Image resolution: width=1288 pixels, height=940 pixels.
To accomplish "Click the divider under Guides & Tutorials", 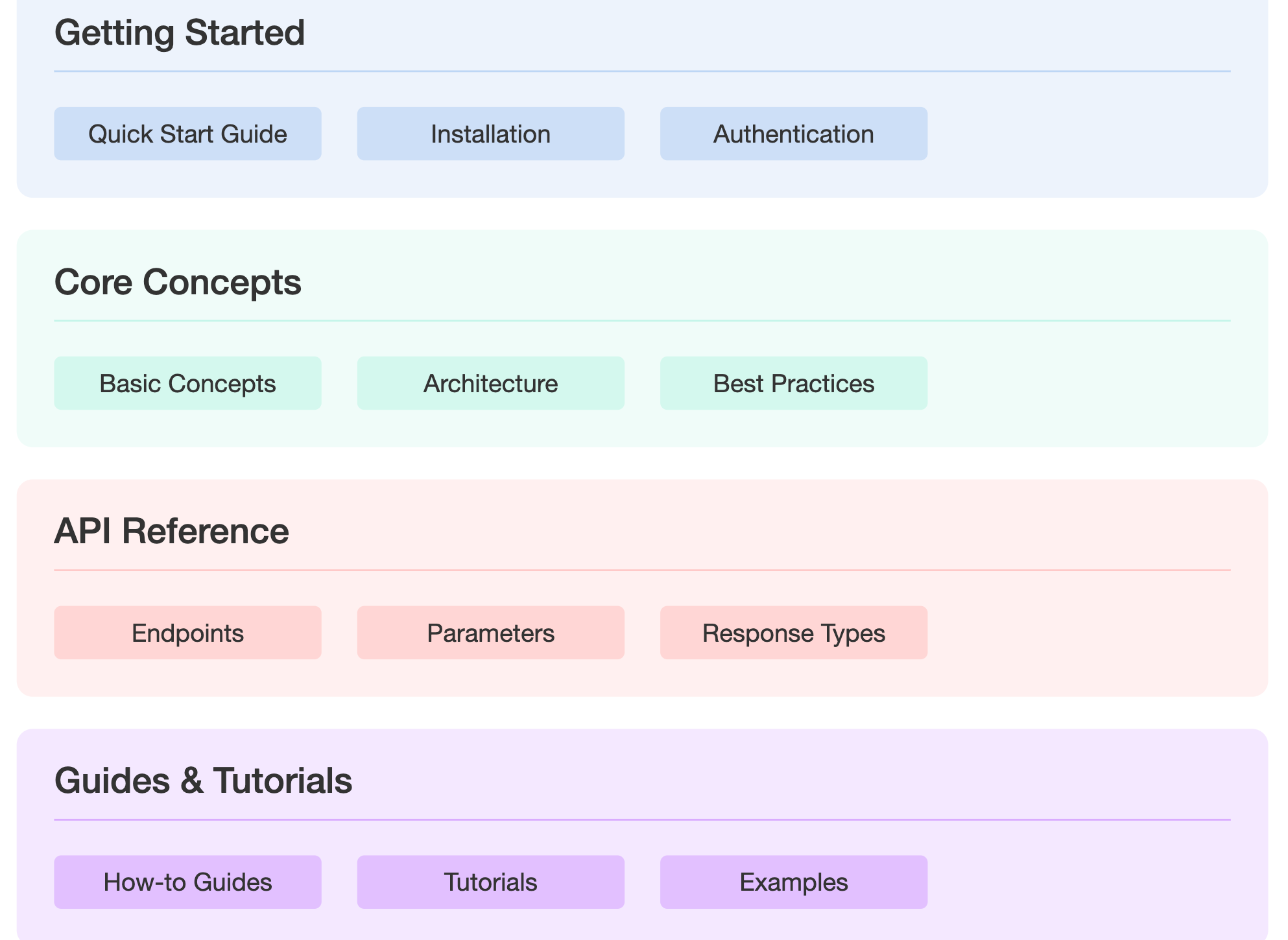I will click(x=642, y=819).
